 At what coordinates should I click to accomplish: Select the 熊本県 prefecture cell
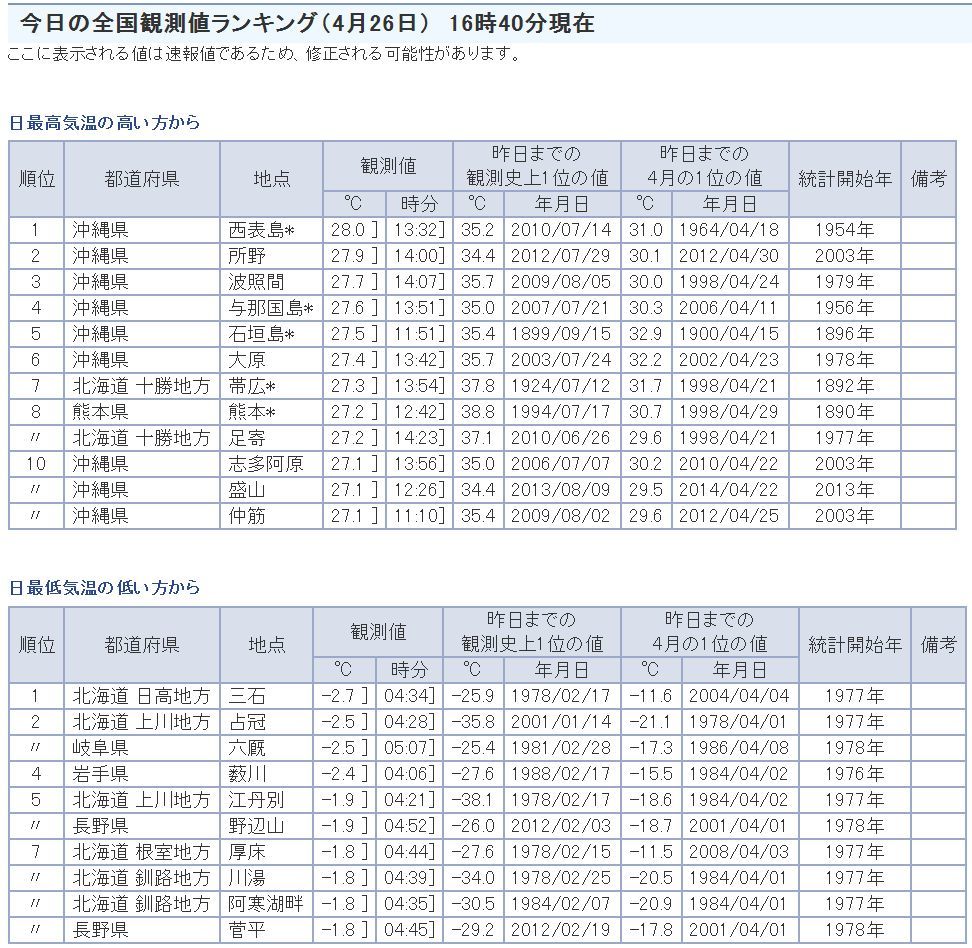(100, 412)
